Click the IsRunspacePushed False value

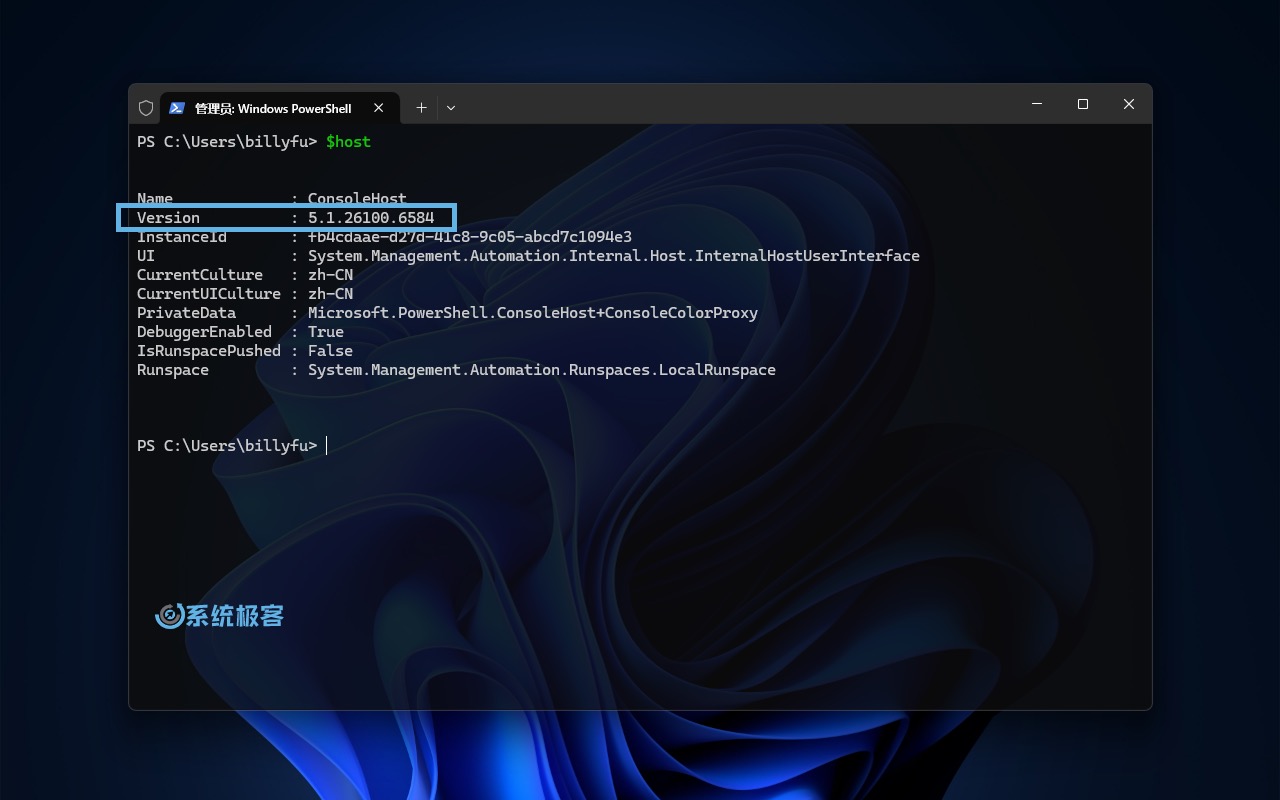point(330,351)
